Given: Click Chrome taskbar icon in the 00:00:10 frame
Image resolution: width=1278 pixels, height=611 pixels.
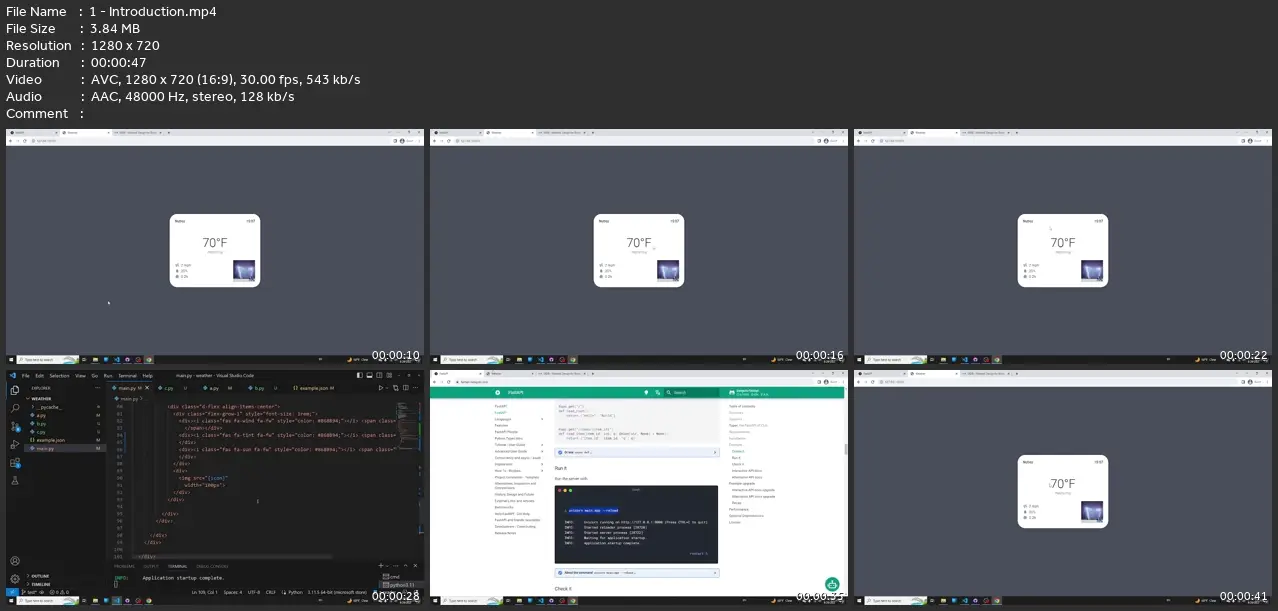Looking at the screenshot, I should click(149, 359).
